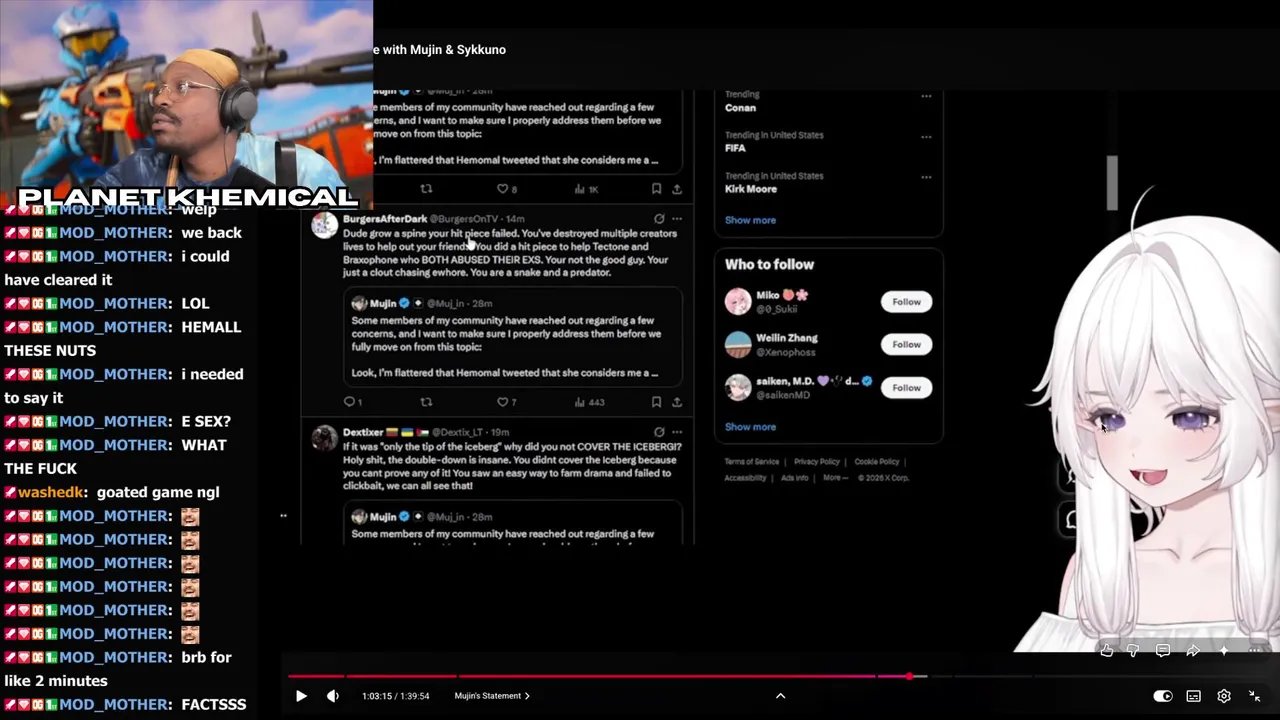View the 443 views analytics on BurgersAfterDark's tweet
Image resolution: width=1280 pixels, height=720 pixels.
[x=590, y=402]
